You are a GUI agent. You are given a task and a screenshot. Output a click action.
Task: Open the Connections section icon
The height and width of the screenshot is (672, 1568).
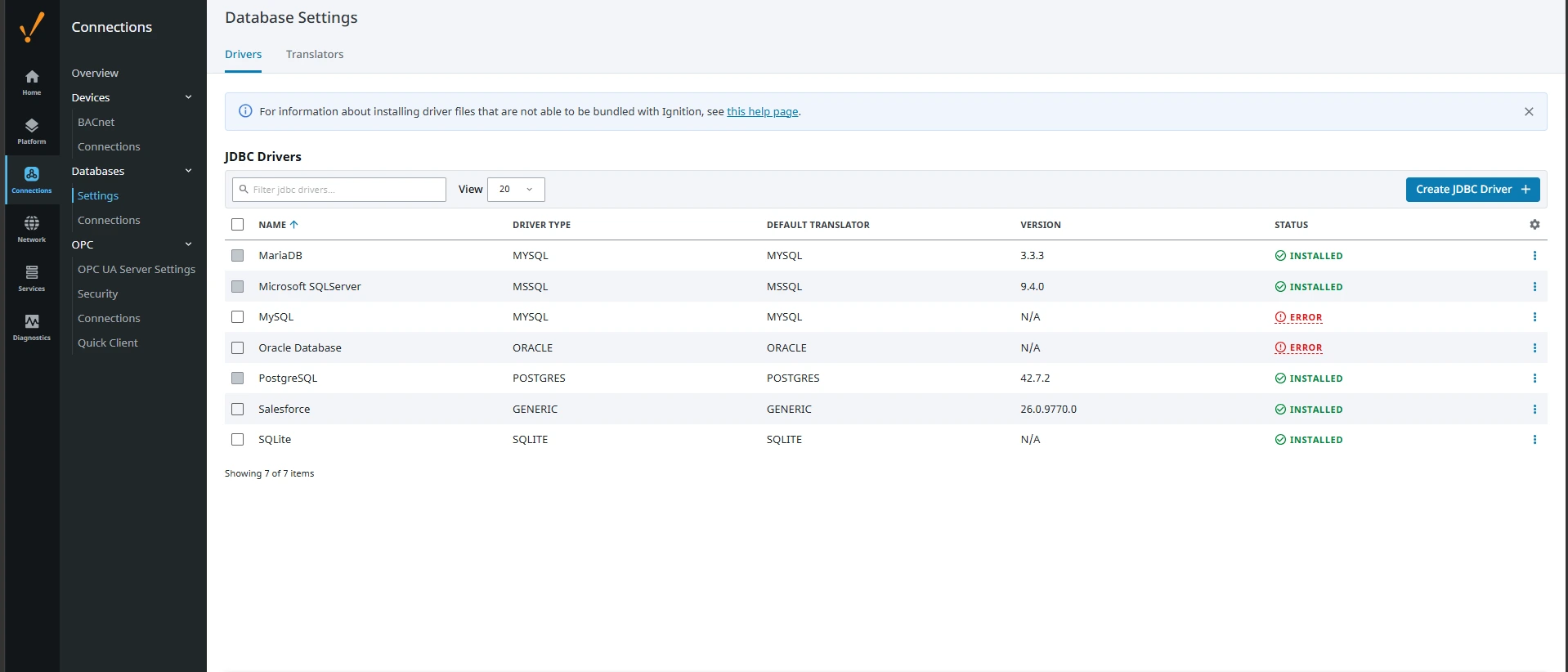click(x=32, y=180)
